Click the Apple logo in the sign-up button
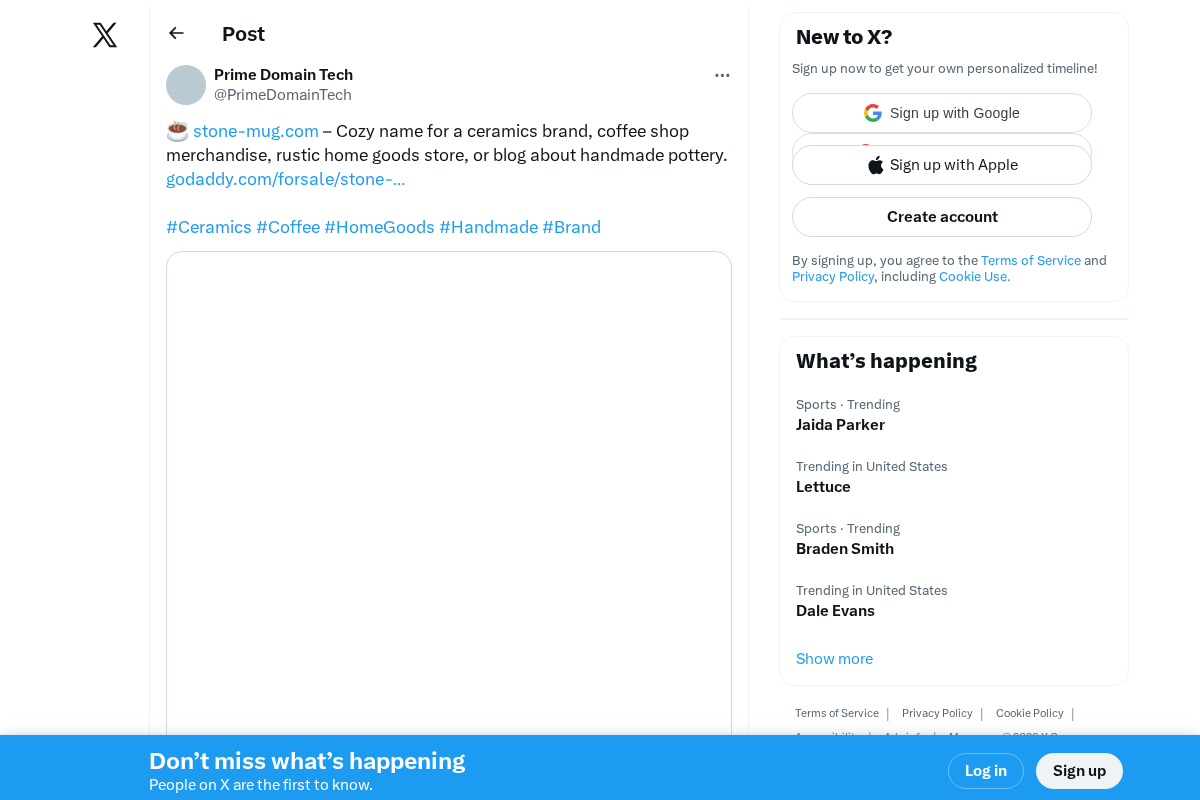This screenshot has width=1200, height=800. pyautogui.click(x=875, y=164)
